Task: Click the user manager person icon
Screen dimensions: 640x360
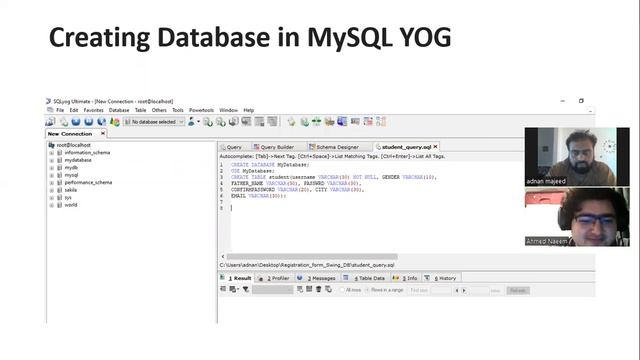Action: pyautogui.click(x=191, y=122)
